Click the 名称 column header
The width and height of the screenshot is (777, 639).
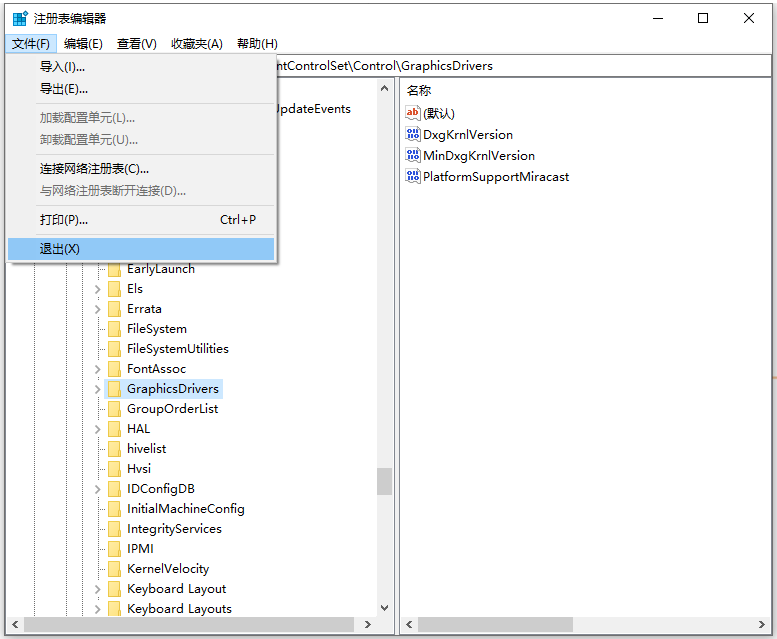pos(419,91)
